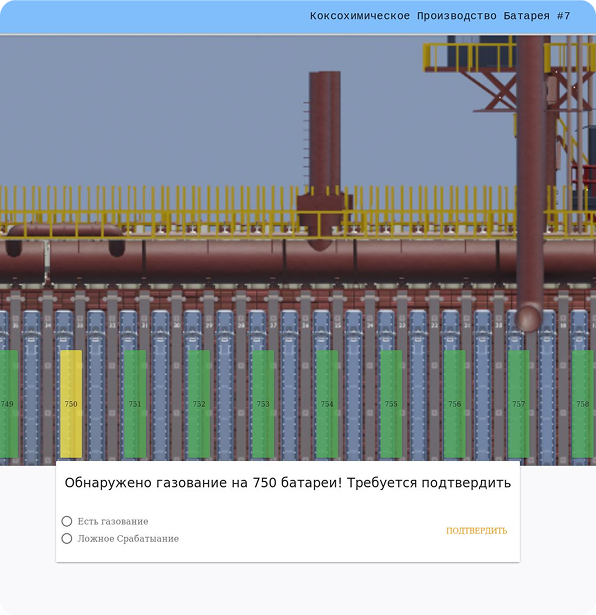
Task: Select green oven marker 754
Action: pos(327,404)
